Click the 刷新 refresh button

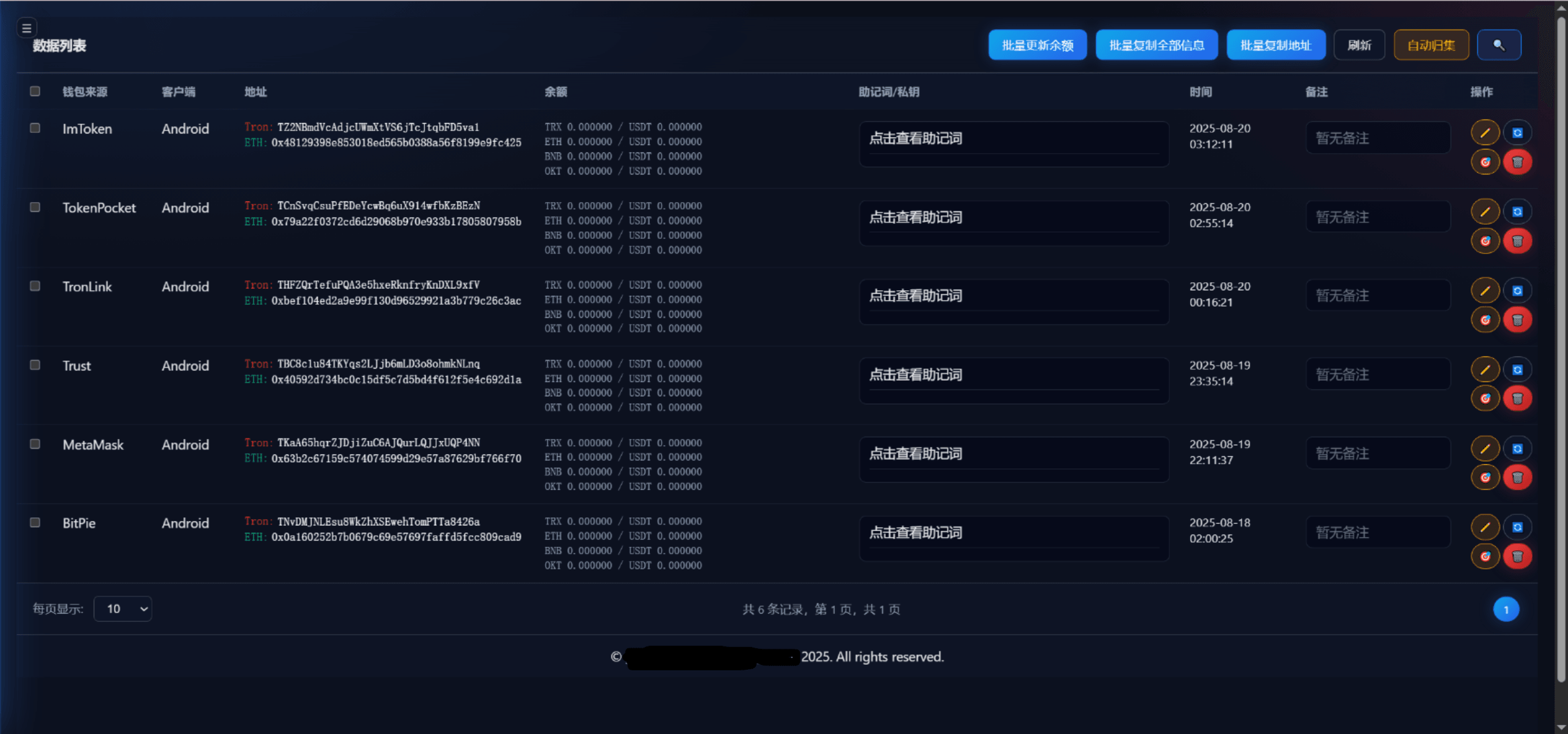pyautogui.click(x=1359, y=45)
